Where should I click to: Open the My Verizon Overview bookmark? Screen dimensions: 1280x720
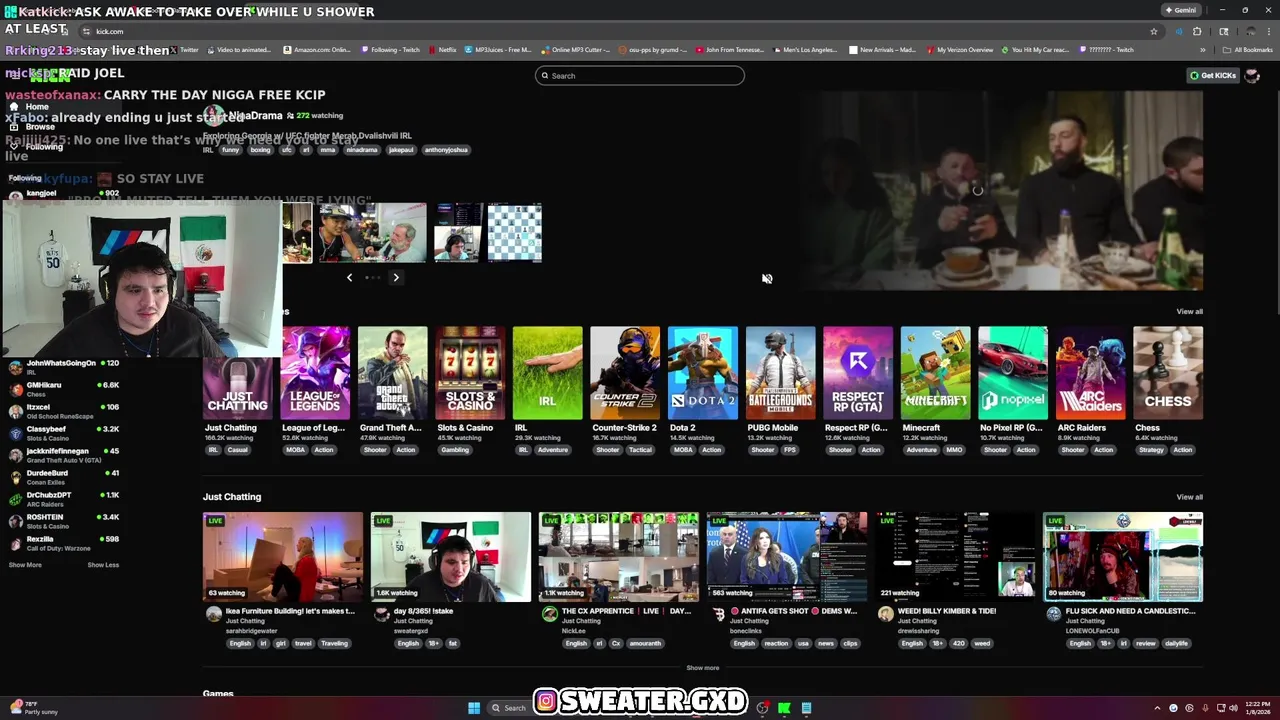click(960, 50)
